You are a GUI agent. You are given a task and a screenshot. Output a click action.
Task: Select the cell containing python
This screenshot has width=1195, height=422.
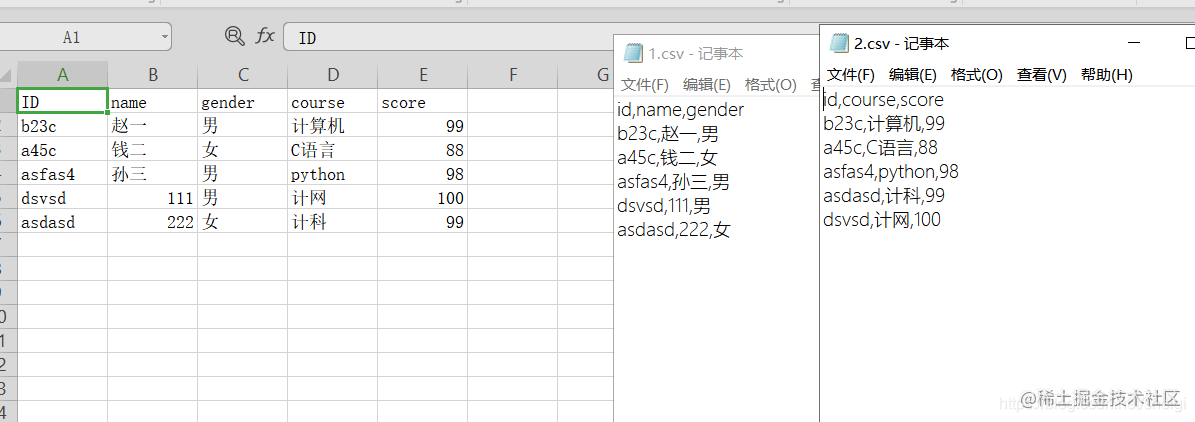tap(332, 175)
